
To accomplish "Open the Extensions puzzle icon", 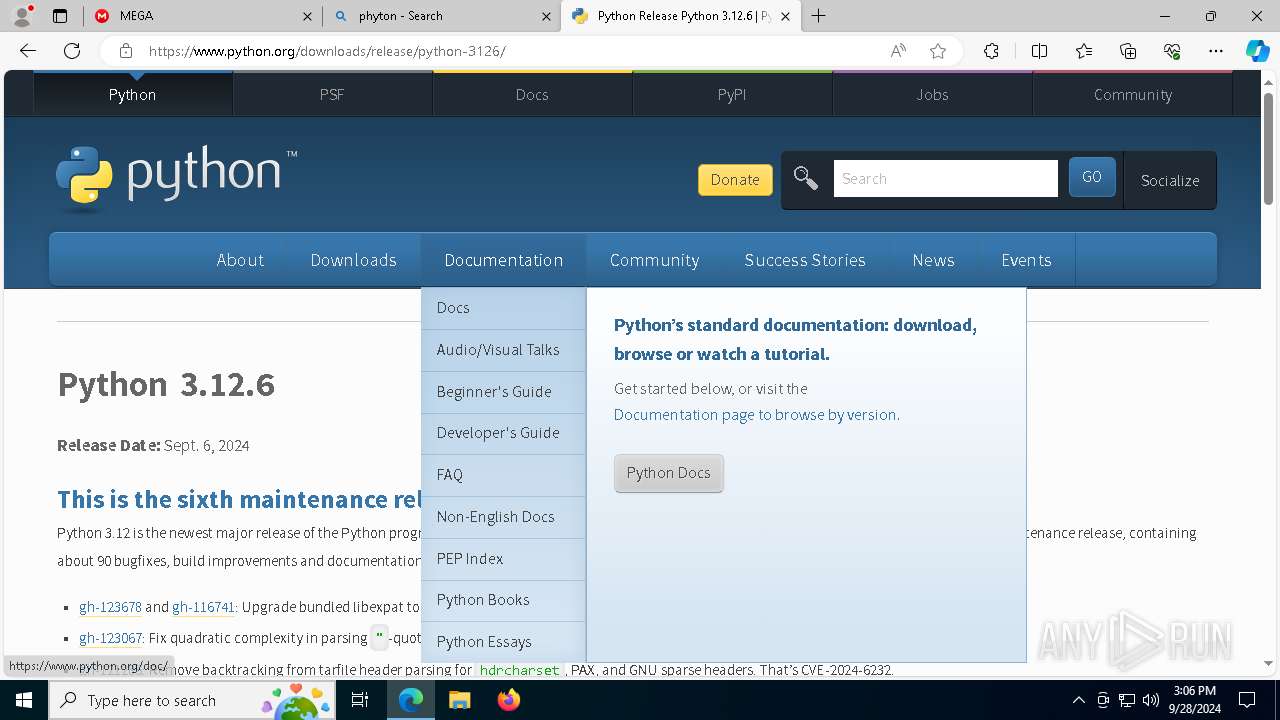I will (x=991, y=51).
